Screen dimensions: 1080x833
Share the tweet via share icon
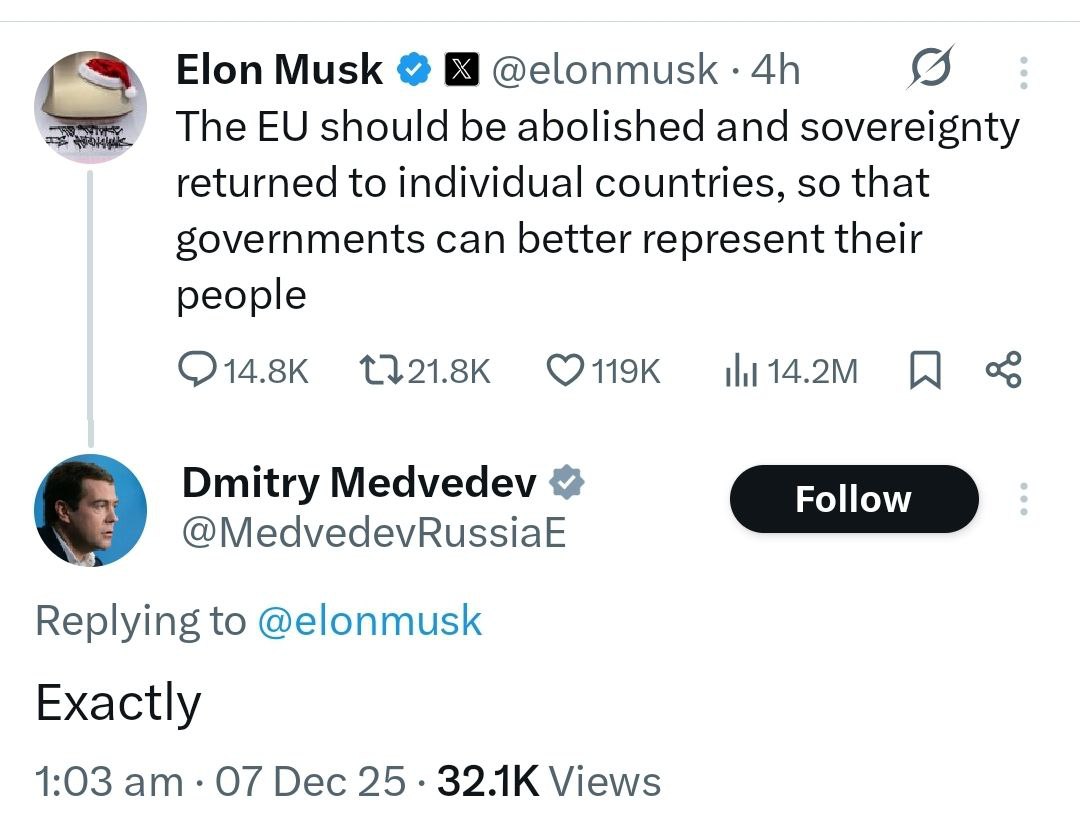(1003, 371)
